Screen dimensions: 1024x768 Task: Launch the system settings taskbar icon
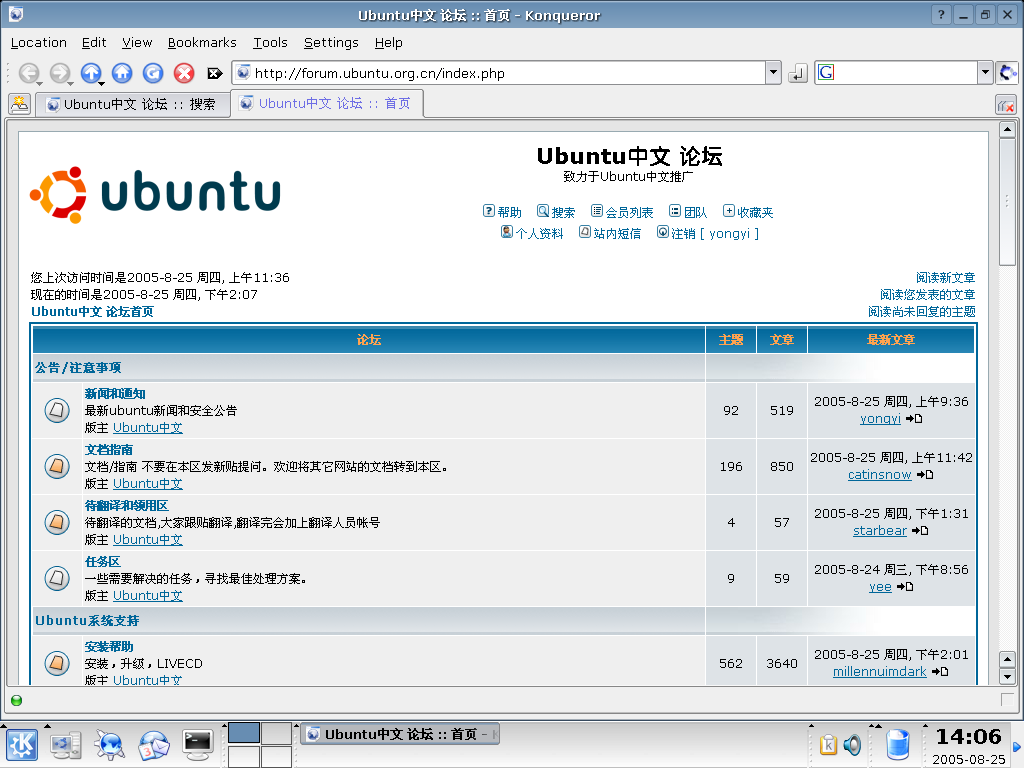tap(66, 745)
